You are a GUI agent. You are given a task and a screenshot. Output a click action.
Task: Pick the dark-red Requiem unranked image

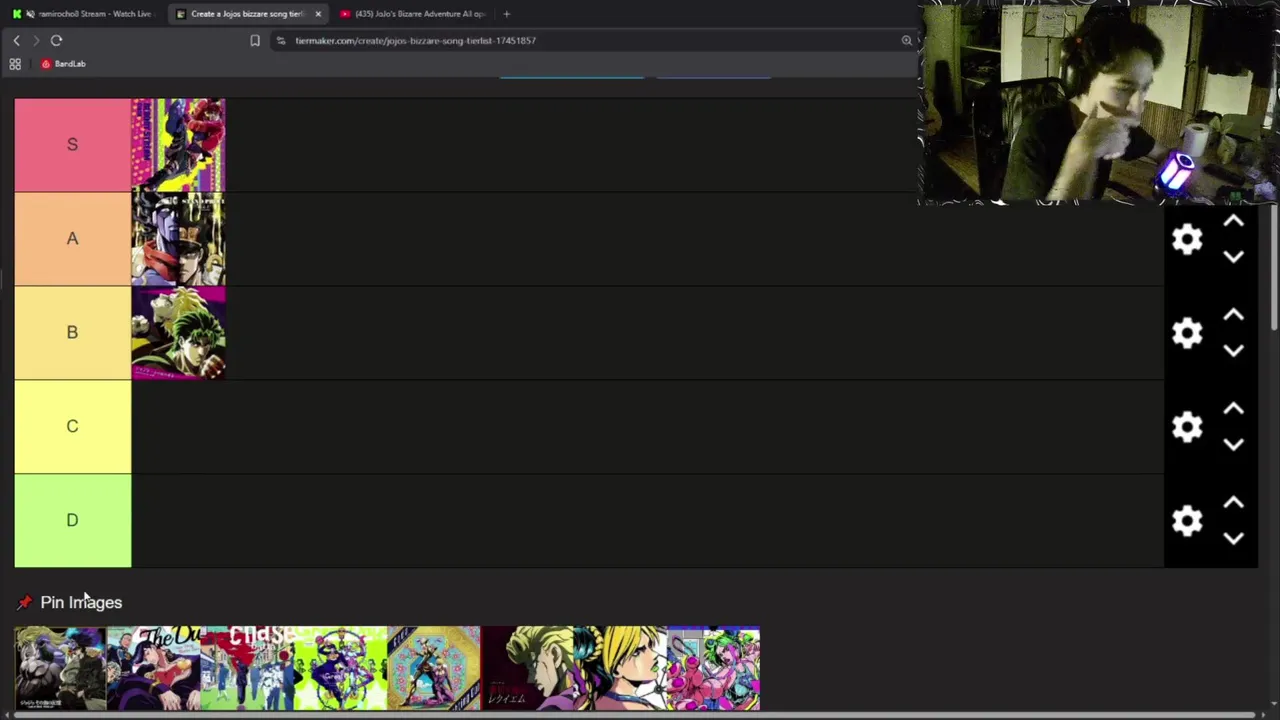click(x=527, y=668)
